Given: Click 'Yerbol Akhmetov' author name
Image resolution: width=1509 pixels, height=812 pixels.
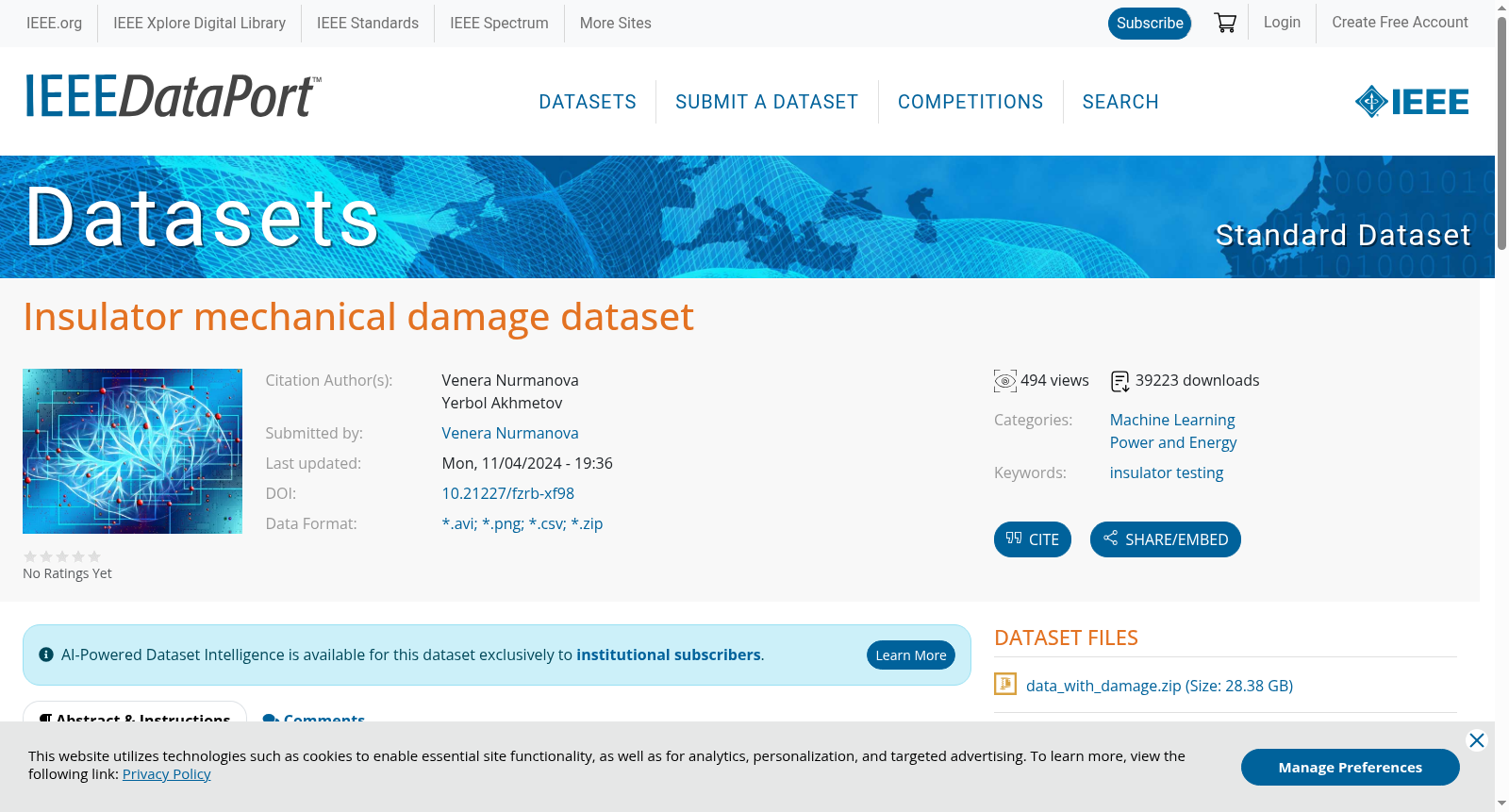Looking at the screenshot, I should coord(502,403).
